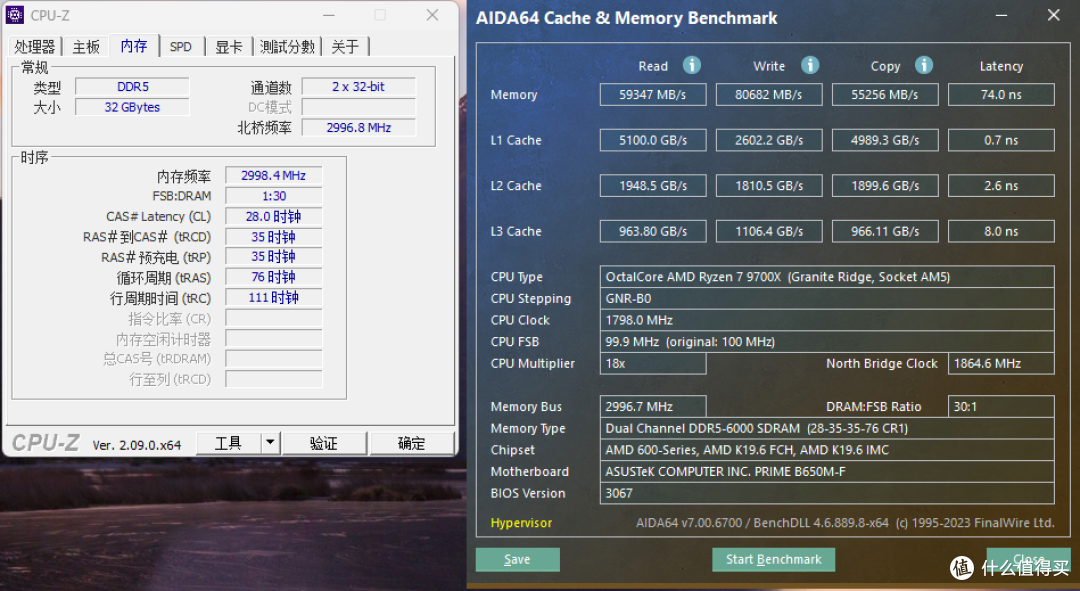Open the Read info icon in AIDA64
1080x591 pixels.
[x=692, y=65]
